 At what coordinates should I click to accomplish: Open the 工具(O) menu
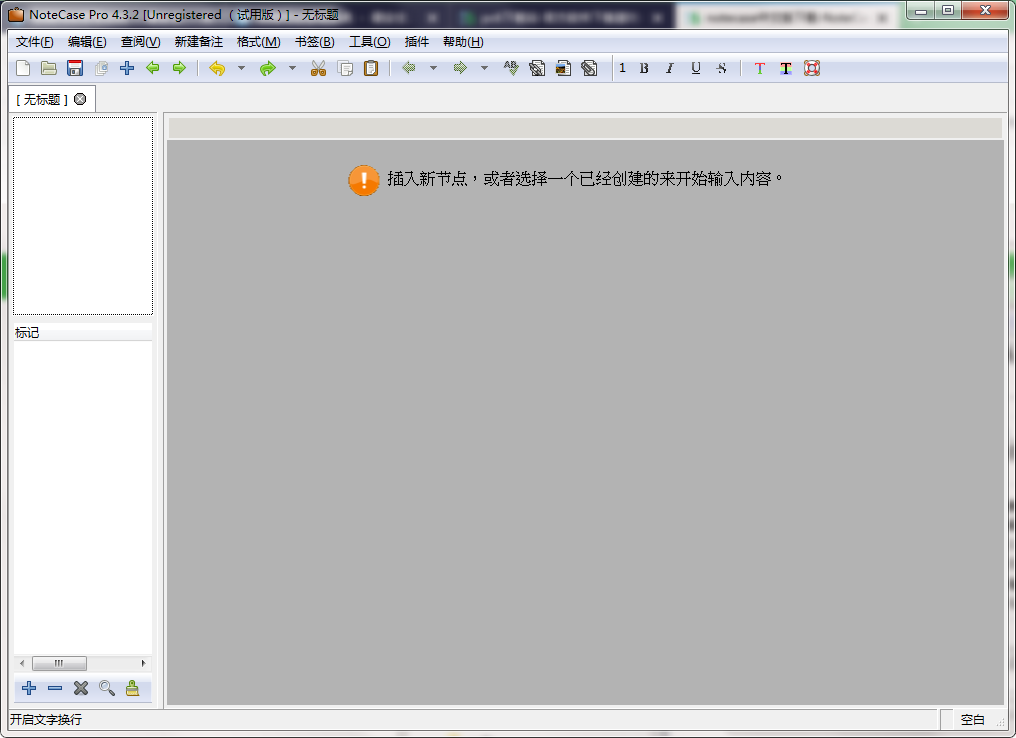click(369, 41)
